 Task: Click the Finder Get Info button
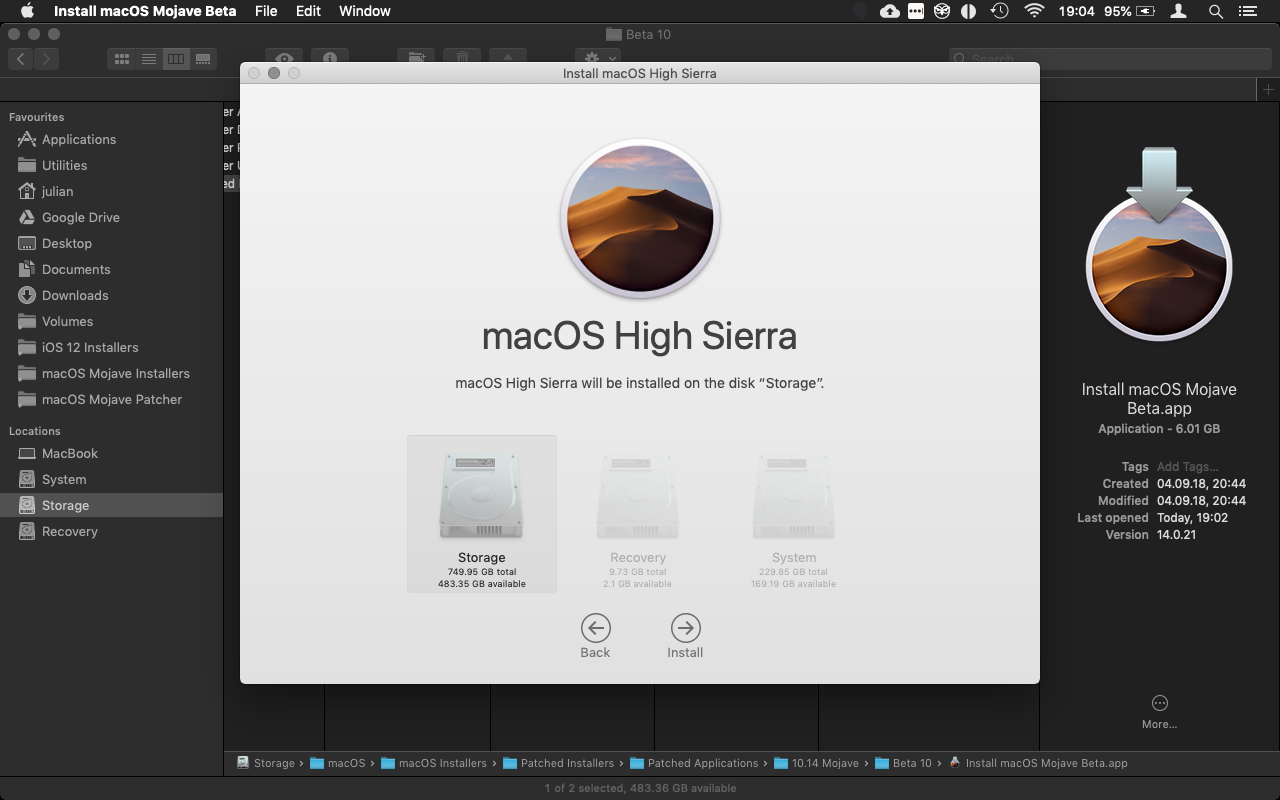point(330,58)
